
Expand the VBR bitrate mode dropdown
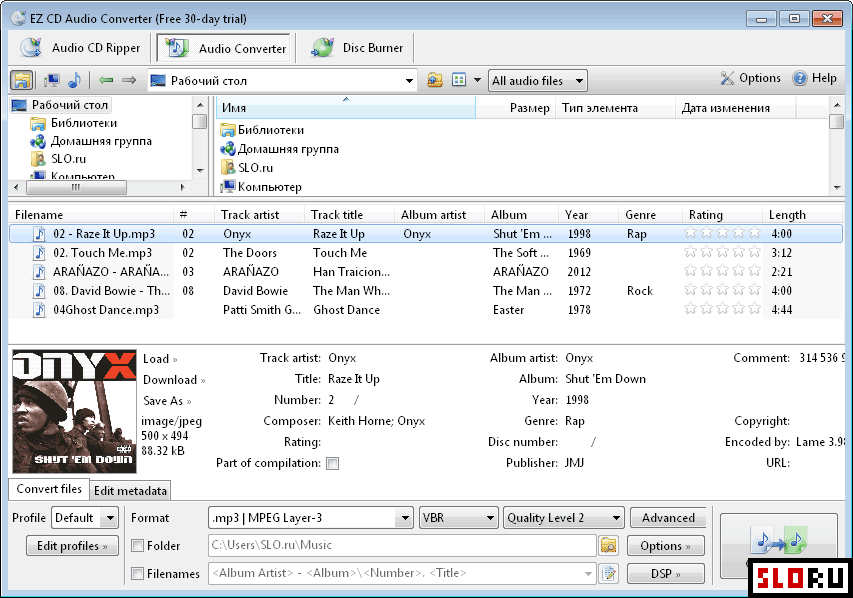tap(458, 518)
